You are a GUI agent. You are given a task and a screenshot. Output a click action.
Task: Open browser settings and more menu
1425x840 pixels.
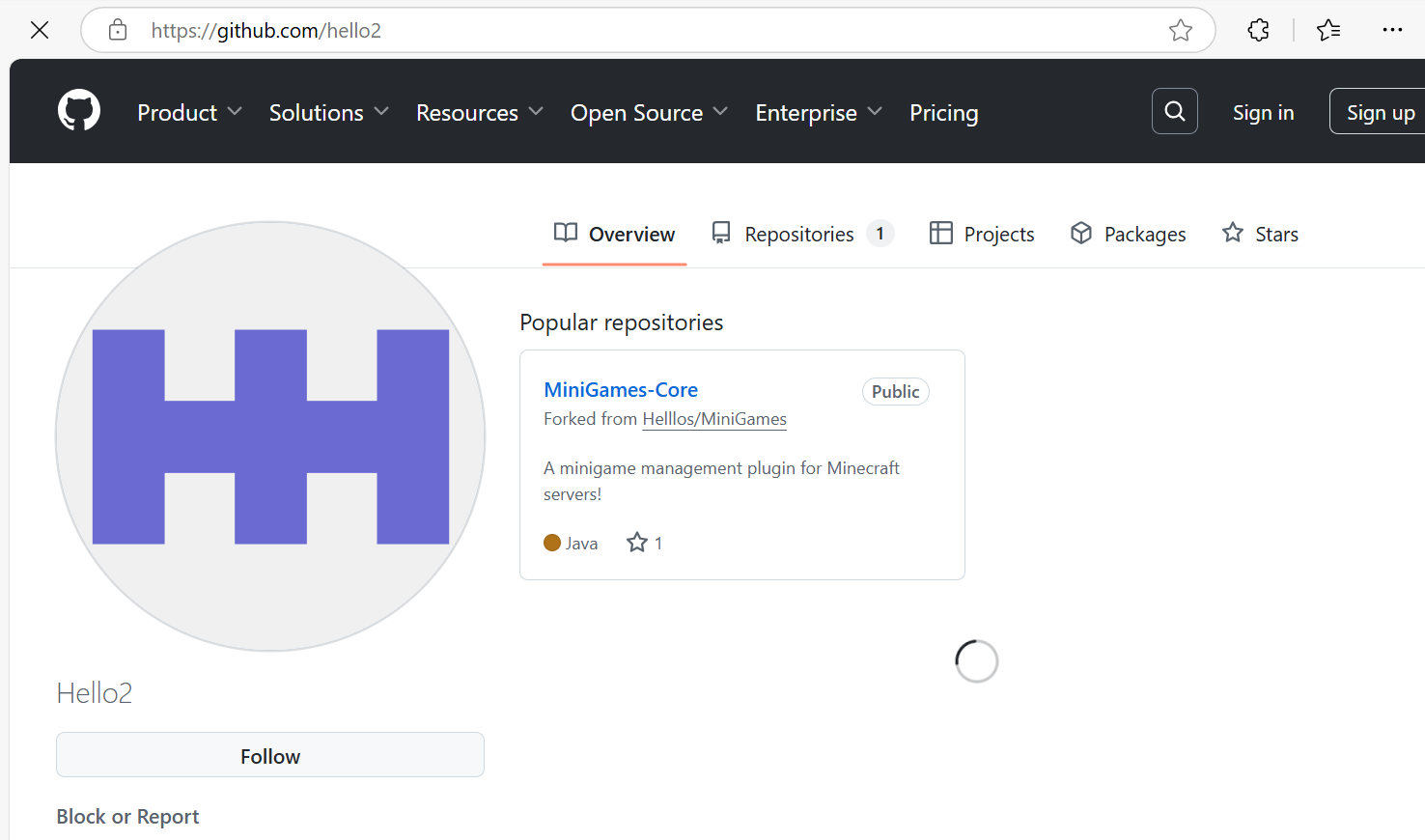[1392, 30]
